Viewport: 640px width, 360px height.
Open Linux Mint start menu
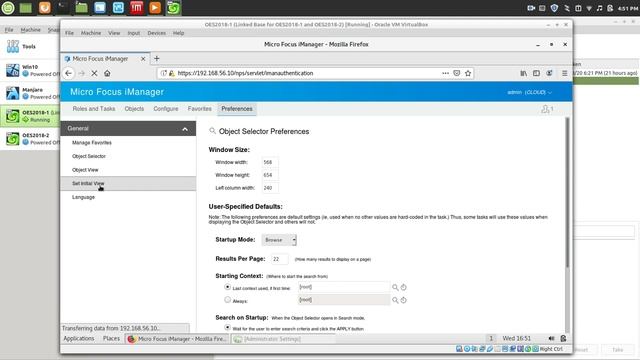pyautogui.click(x=8, y=8)
